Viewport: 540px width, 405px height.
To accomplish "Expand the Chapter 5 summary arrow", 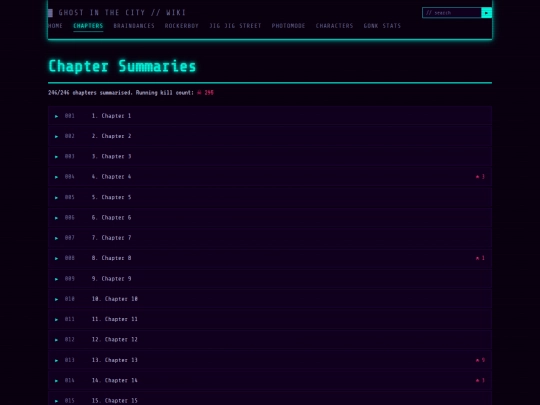I will tap(56, 197).
